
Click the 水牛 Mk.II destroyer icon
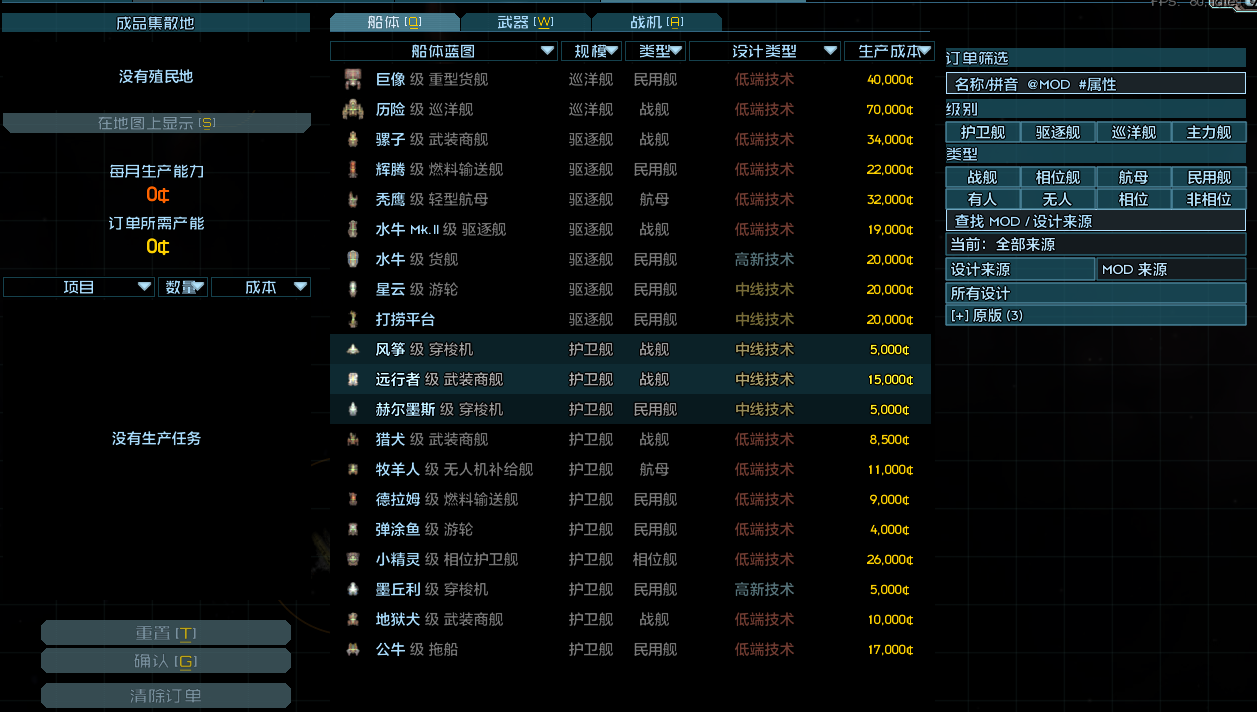pos(352,229)
